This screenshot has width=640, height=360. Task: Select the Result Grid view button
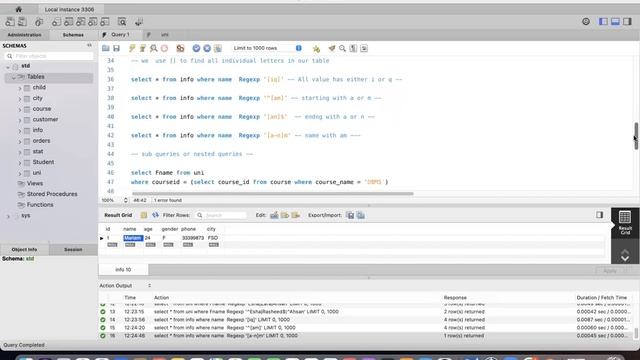tap(625, 222)
